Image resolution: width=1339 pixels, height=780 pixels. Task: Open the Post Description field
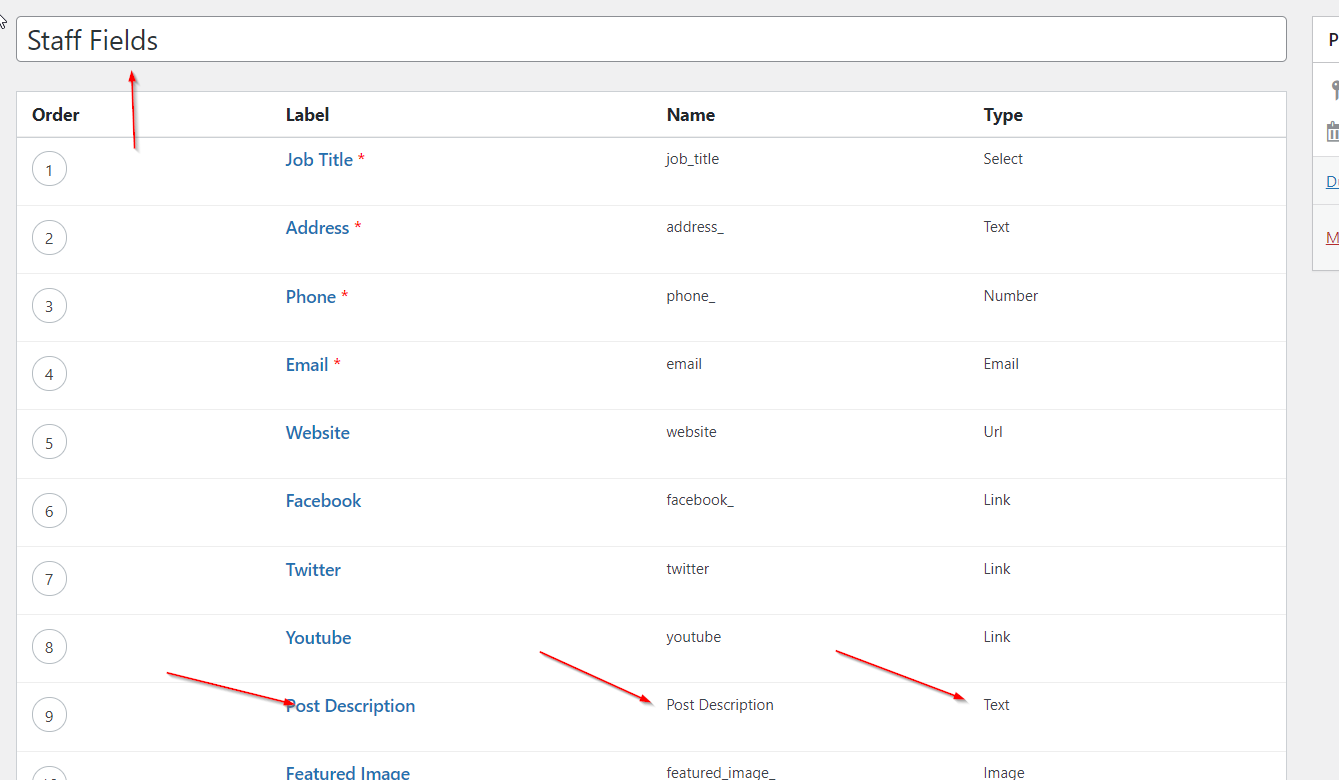(x=350, y=706)
